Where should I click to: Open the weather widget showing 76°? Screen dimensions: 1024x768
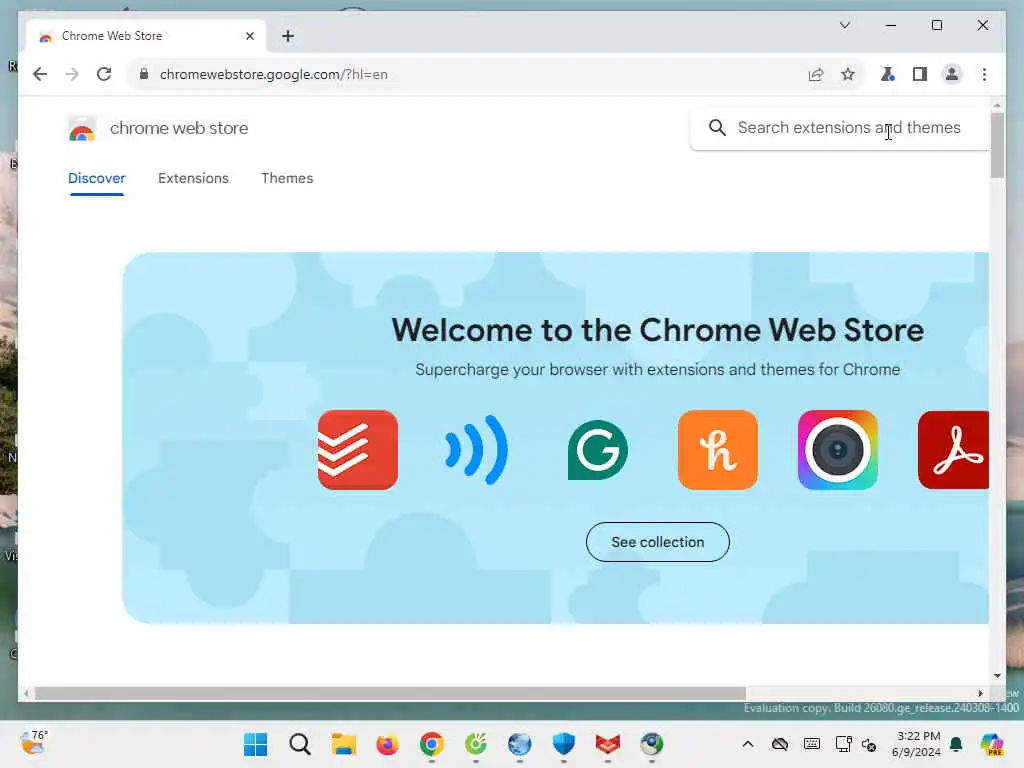(33, 743)
